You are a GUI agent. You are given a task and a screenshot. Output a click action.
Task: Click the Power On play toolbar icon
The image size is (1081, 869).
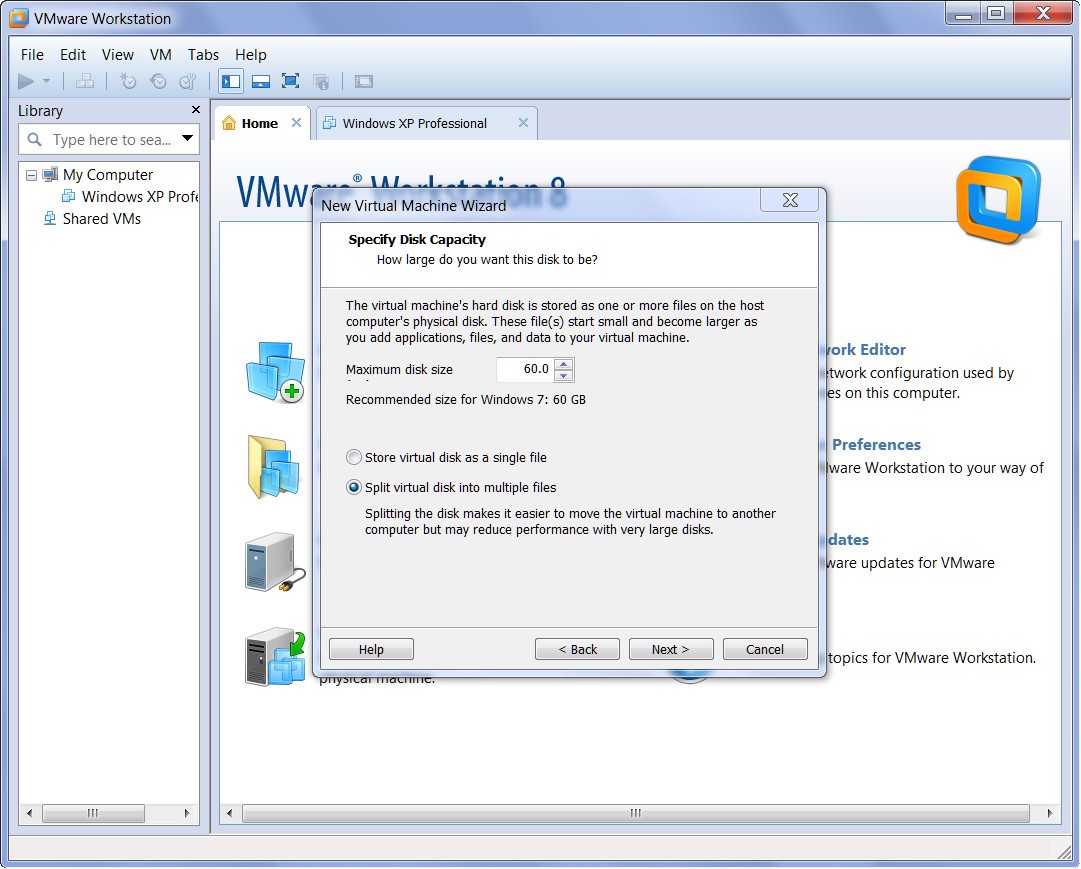26,81
